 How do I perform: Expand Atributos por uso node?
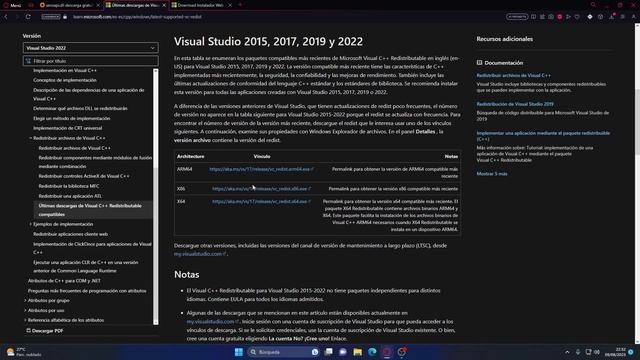click(x=25, y=310)
